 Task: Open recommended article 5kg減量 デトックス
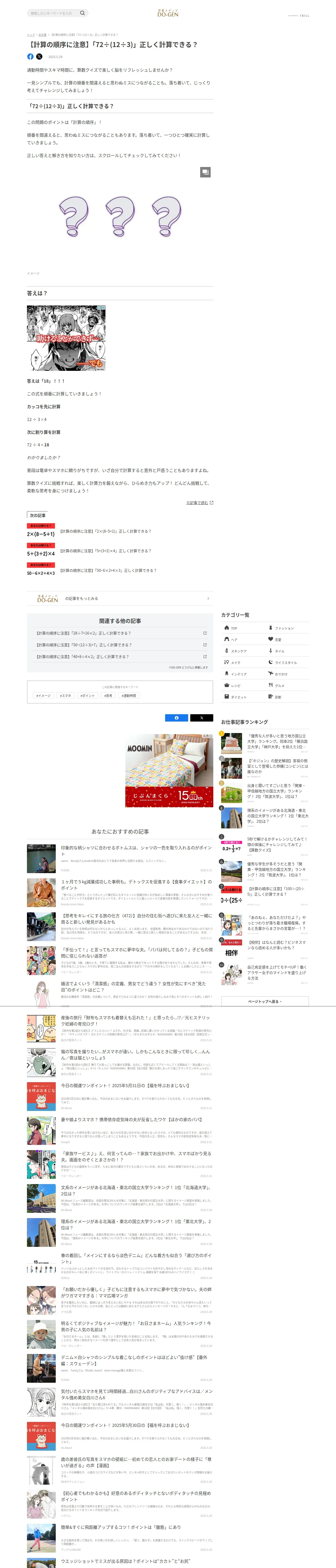point(120,892)
